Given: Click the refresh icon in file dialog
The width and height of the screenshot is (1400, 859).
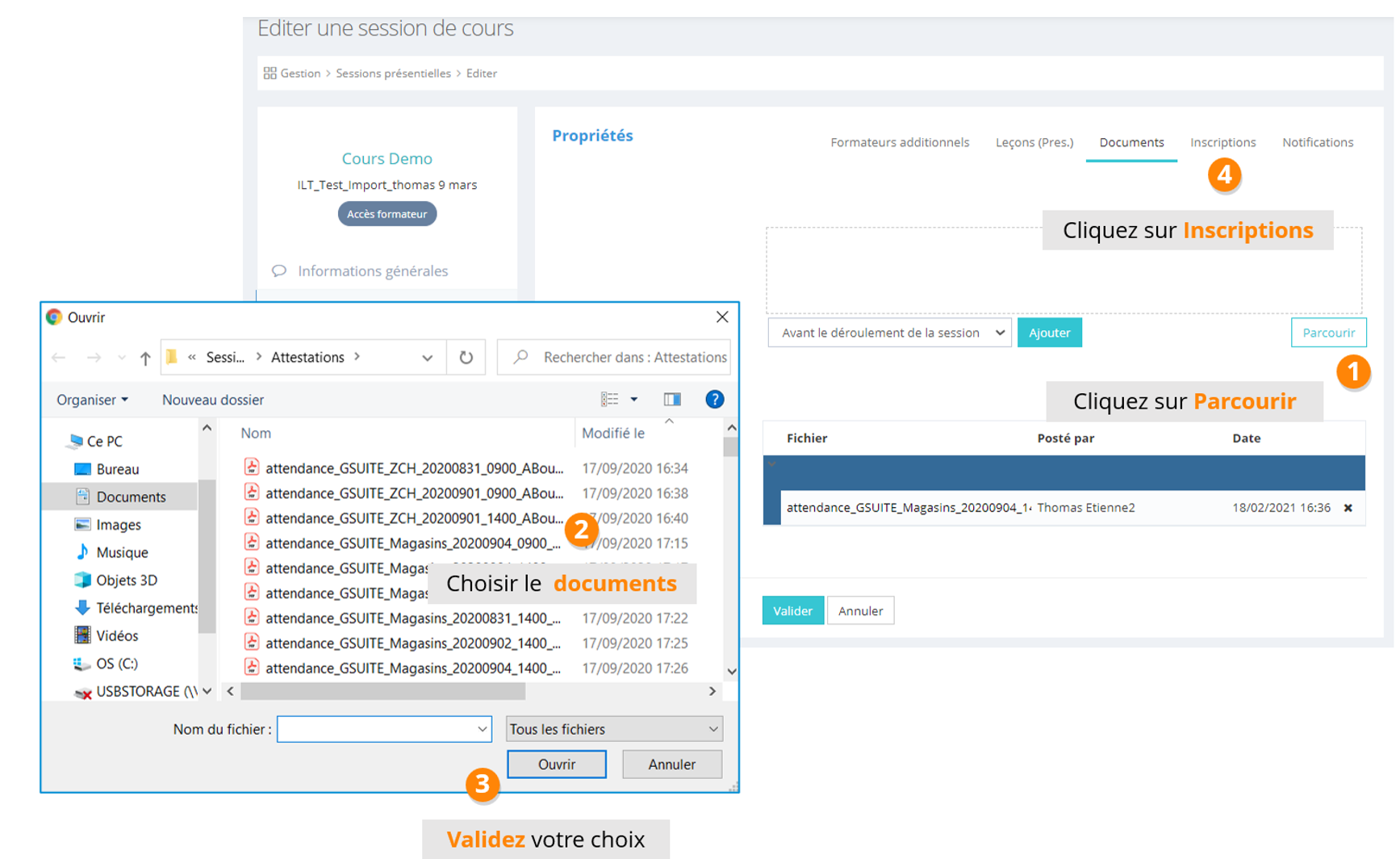Looking at the screenshot, I should coord(466,357).
